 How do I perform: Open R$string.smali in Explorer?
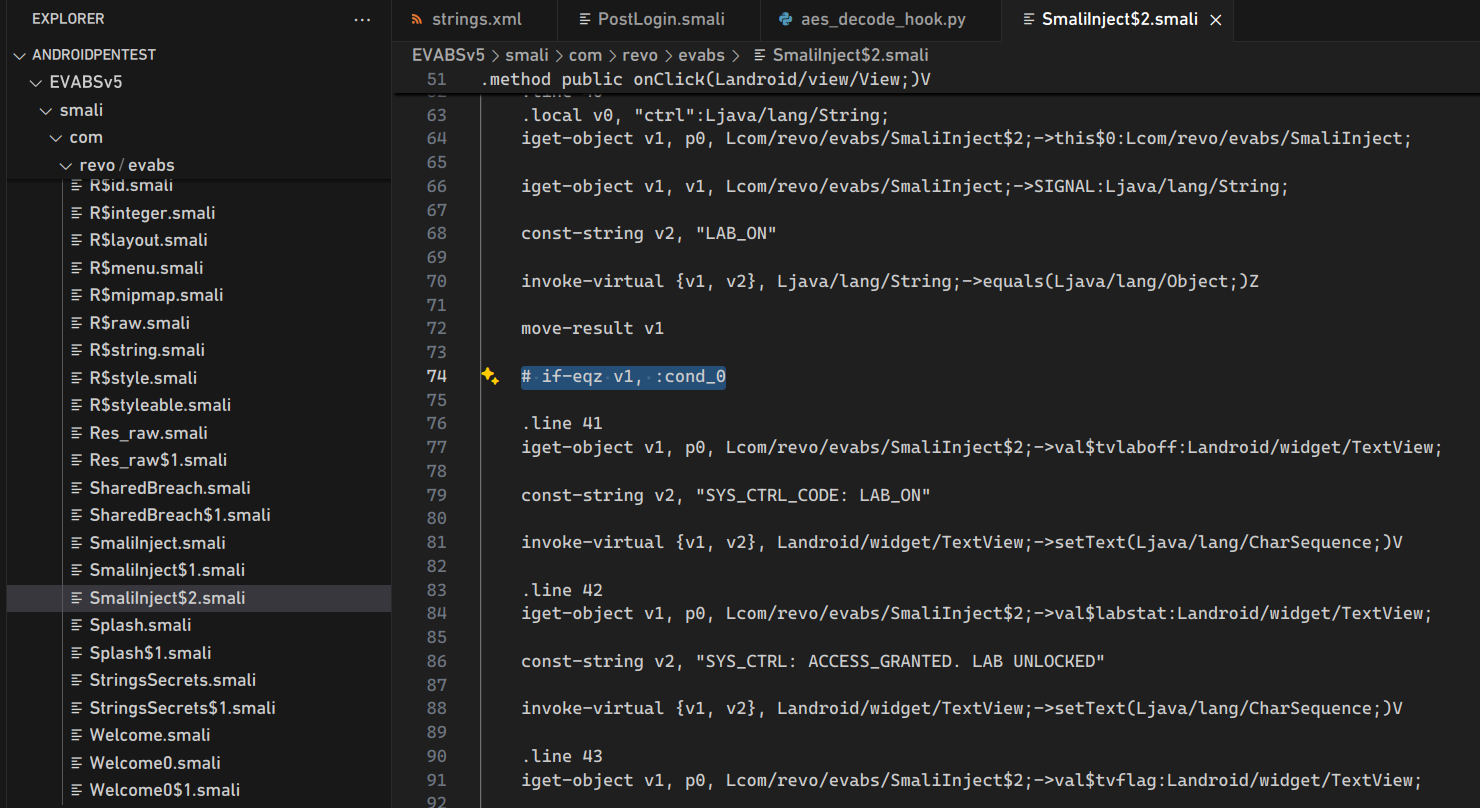pos(147,350)
